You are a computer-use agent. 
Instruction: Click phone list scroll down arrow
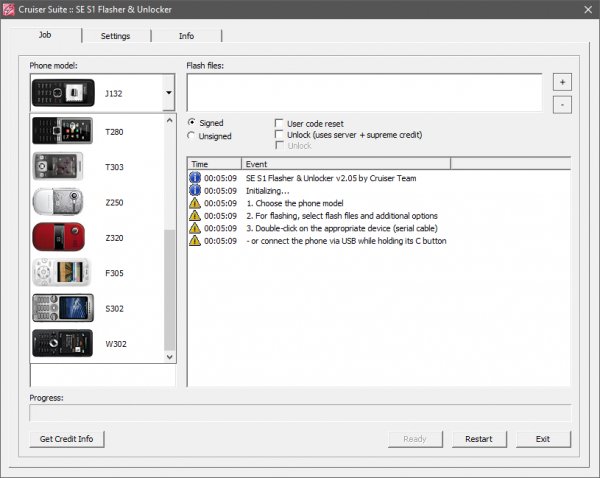(170, 357)
